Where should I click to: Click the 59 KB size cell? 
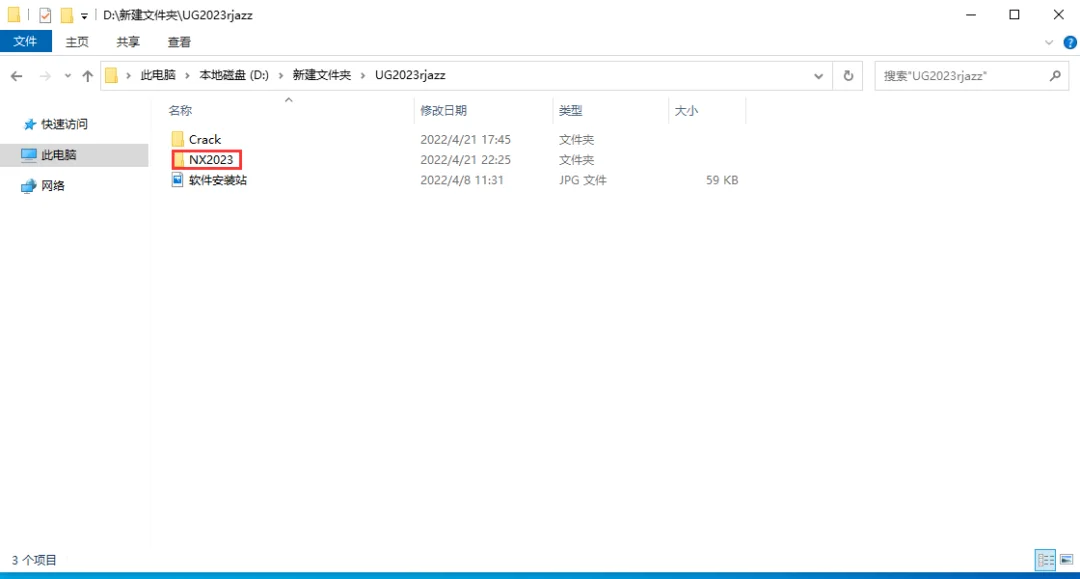(x=722, y=180)
